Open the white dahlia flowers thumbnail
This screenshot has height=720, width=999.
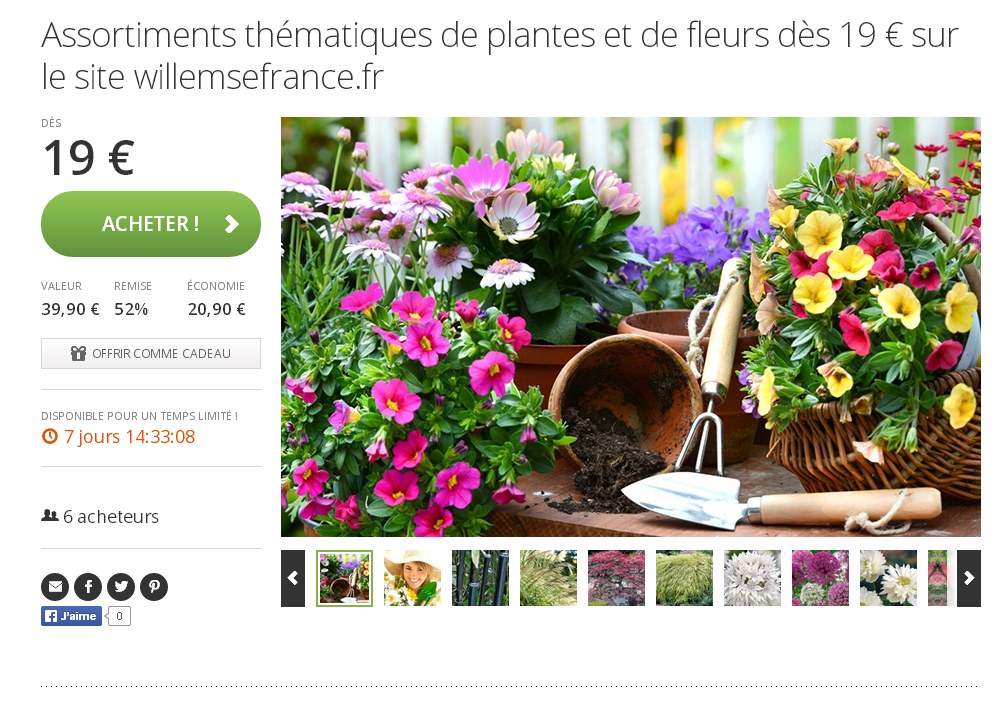point(888,578)
